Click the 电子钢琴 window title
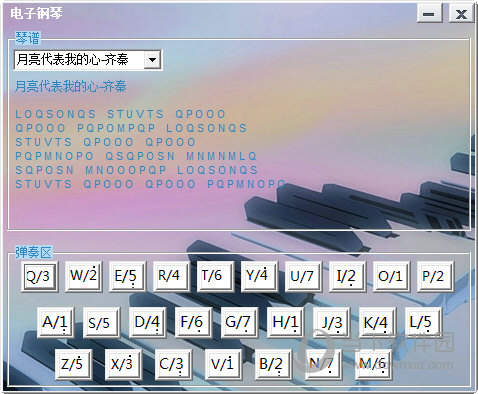 click(37, 13)
